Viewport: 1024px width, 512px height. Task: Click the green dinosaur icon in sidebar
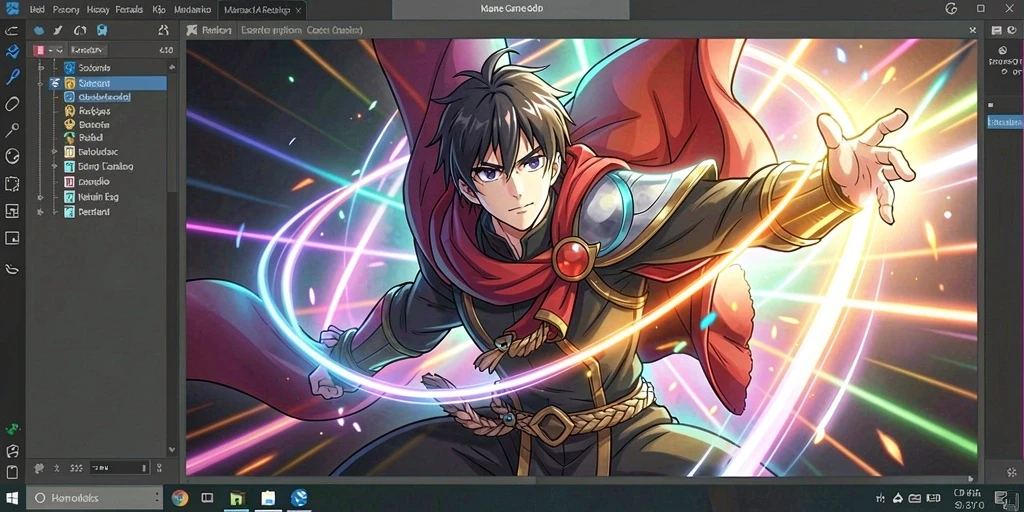[x=12, y=429]
